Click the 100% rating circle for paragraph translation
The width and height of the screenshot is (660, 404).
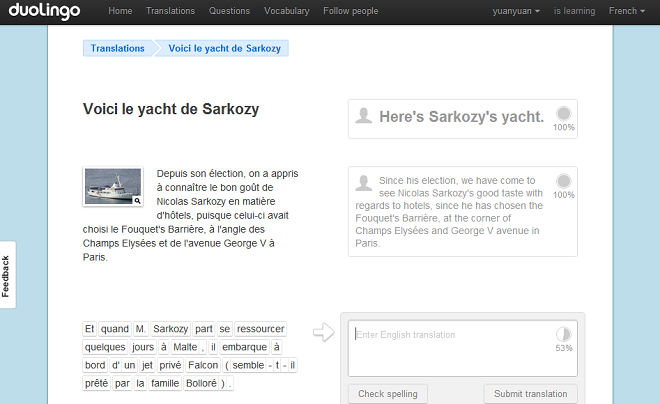coord(564,181)
